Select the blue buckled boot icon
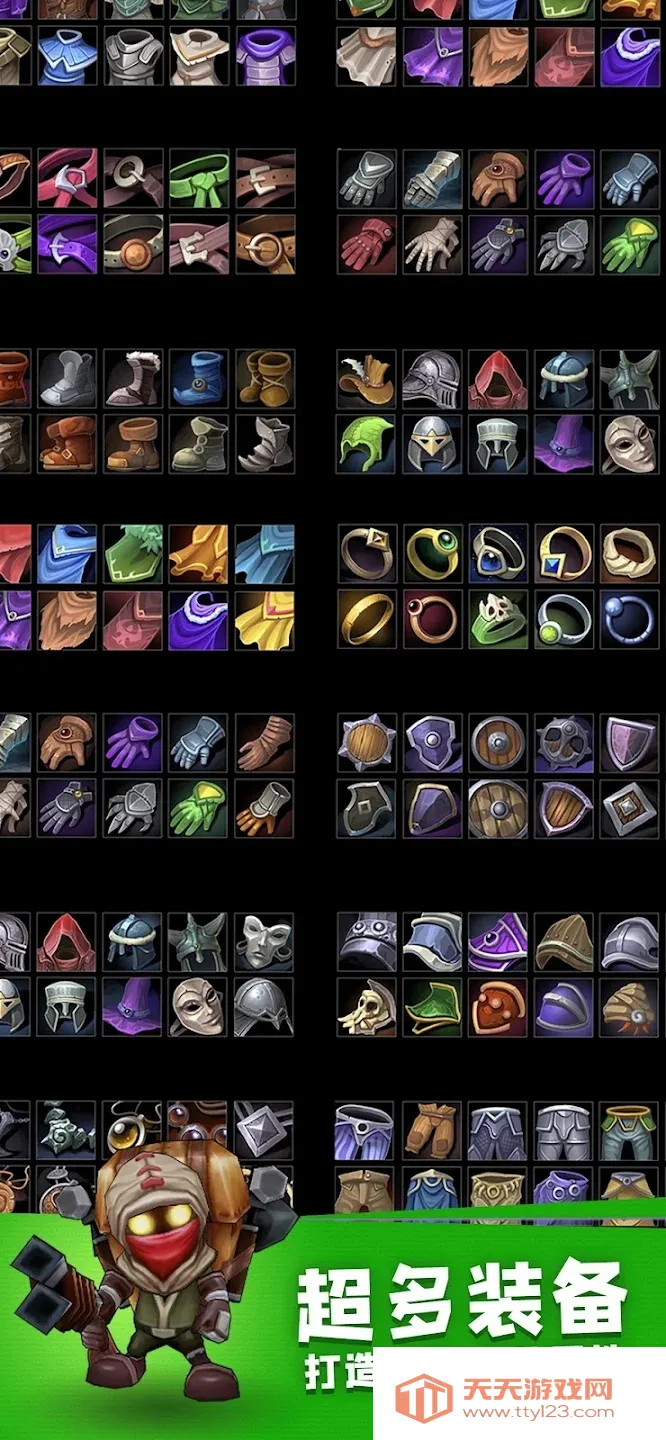Viewport: 666px width, 1440px height. tap(198, 379)
